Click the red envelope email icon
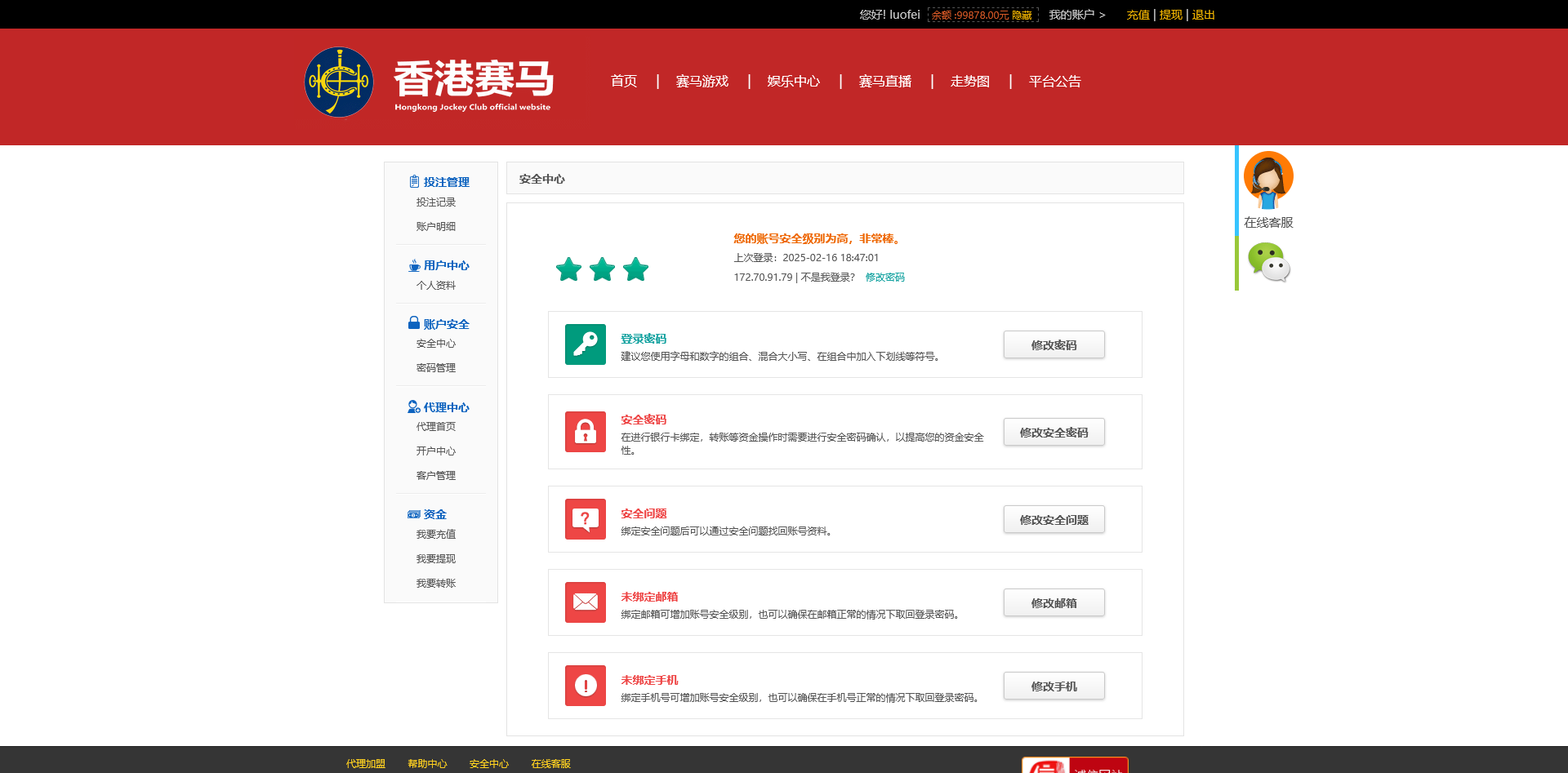Viewport: 1568px width, 773px height. (x=585, y=602)
